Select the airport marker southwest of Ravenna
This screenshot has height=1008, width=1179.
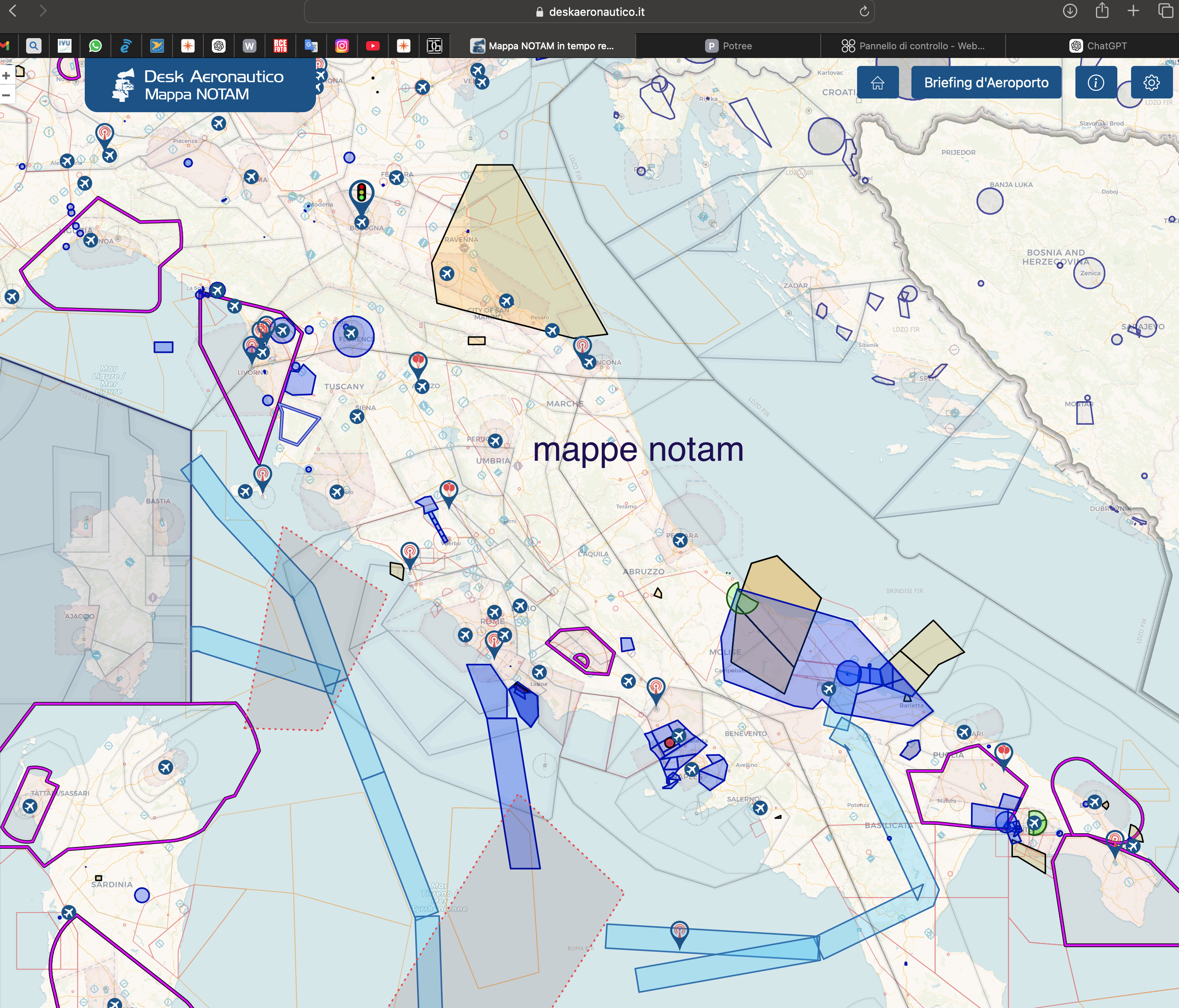447,274
